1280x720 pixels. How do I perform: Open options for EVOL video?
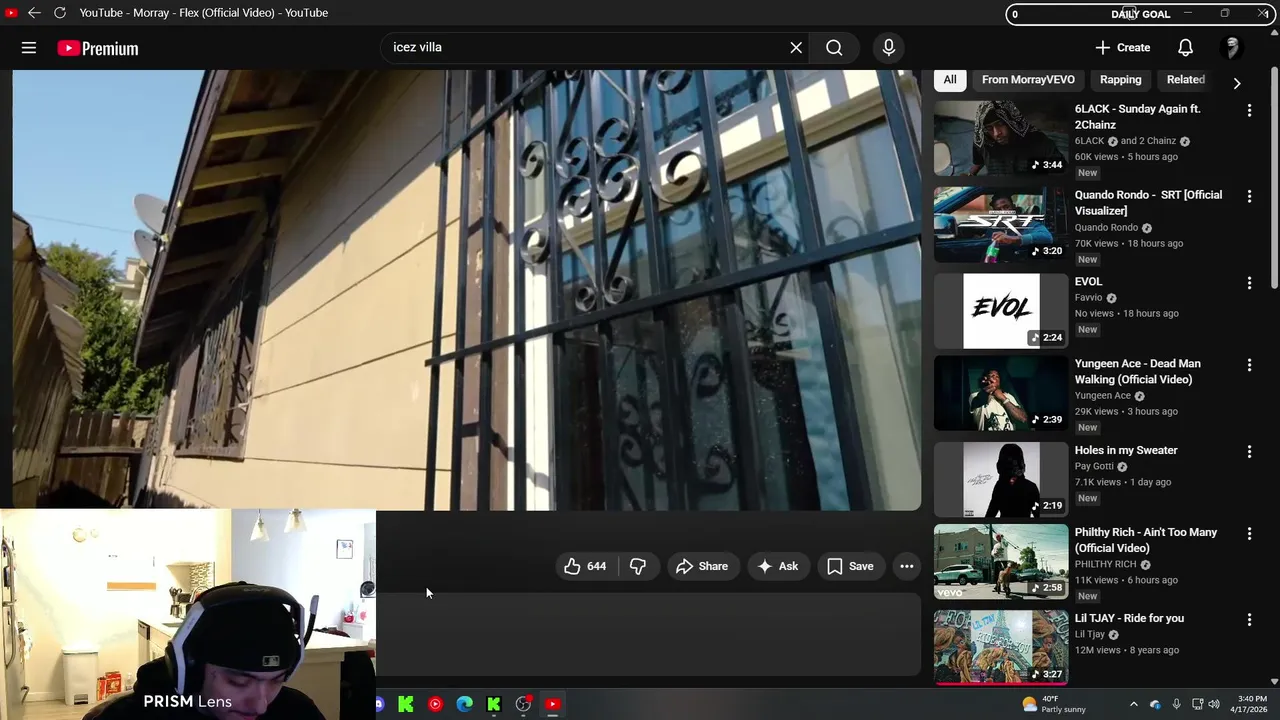(1249, 283)
